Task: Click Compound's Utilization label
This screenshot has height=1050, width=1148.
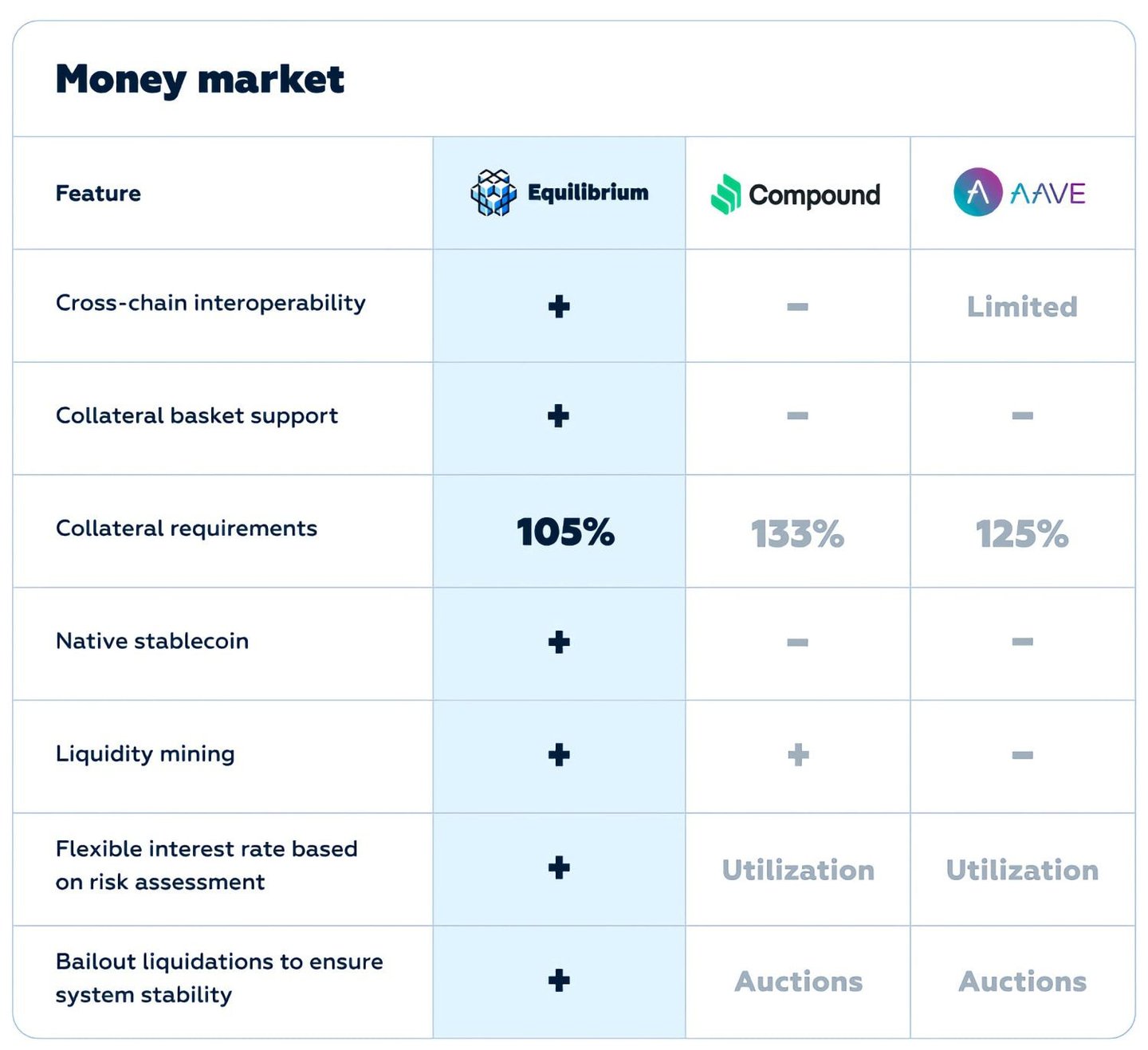Action: pos(798,870)
